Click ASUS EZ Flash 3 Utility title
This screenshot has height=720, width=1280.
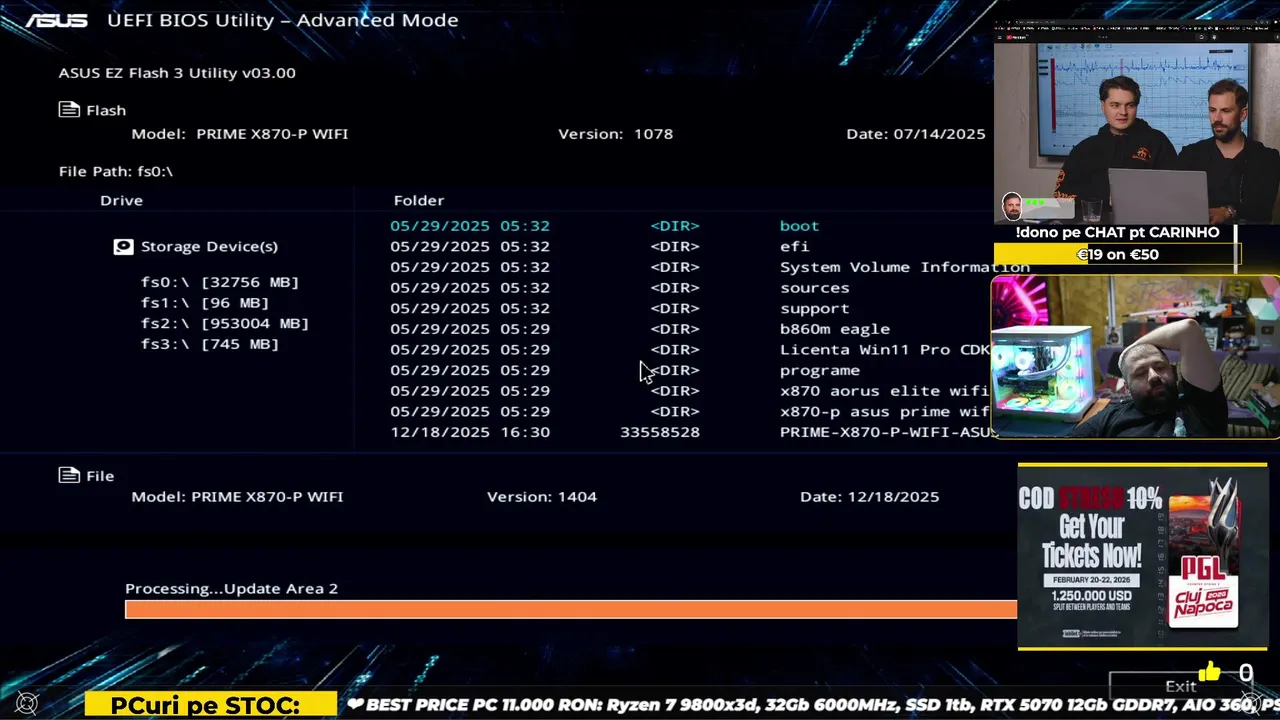point(177,72)
